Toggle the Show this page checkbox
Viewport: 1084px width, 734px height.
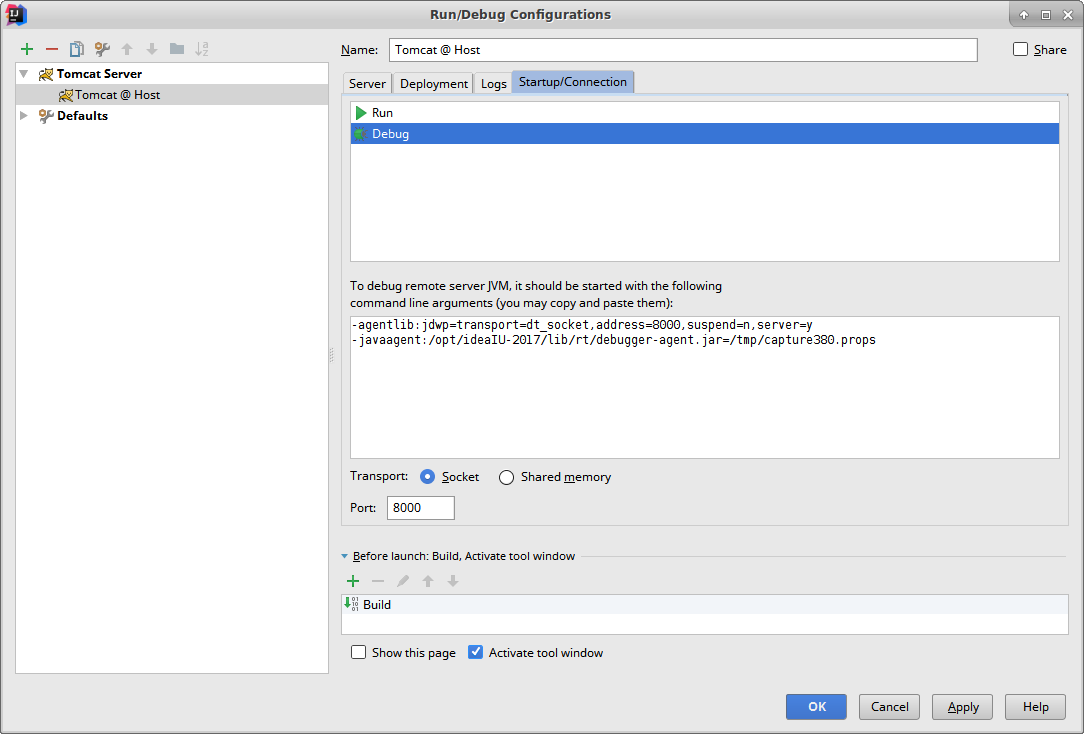coord(359,653)
